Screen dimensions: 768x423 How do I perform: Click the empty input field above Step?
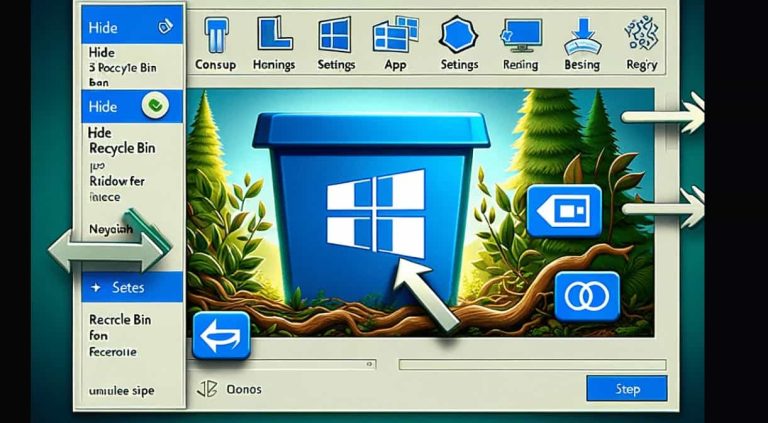click(532, 364)
